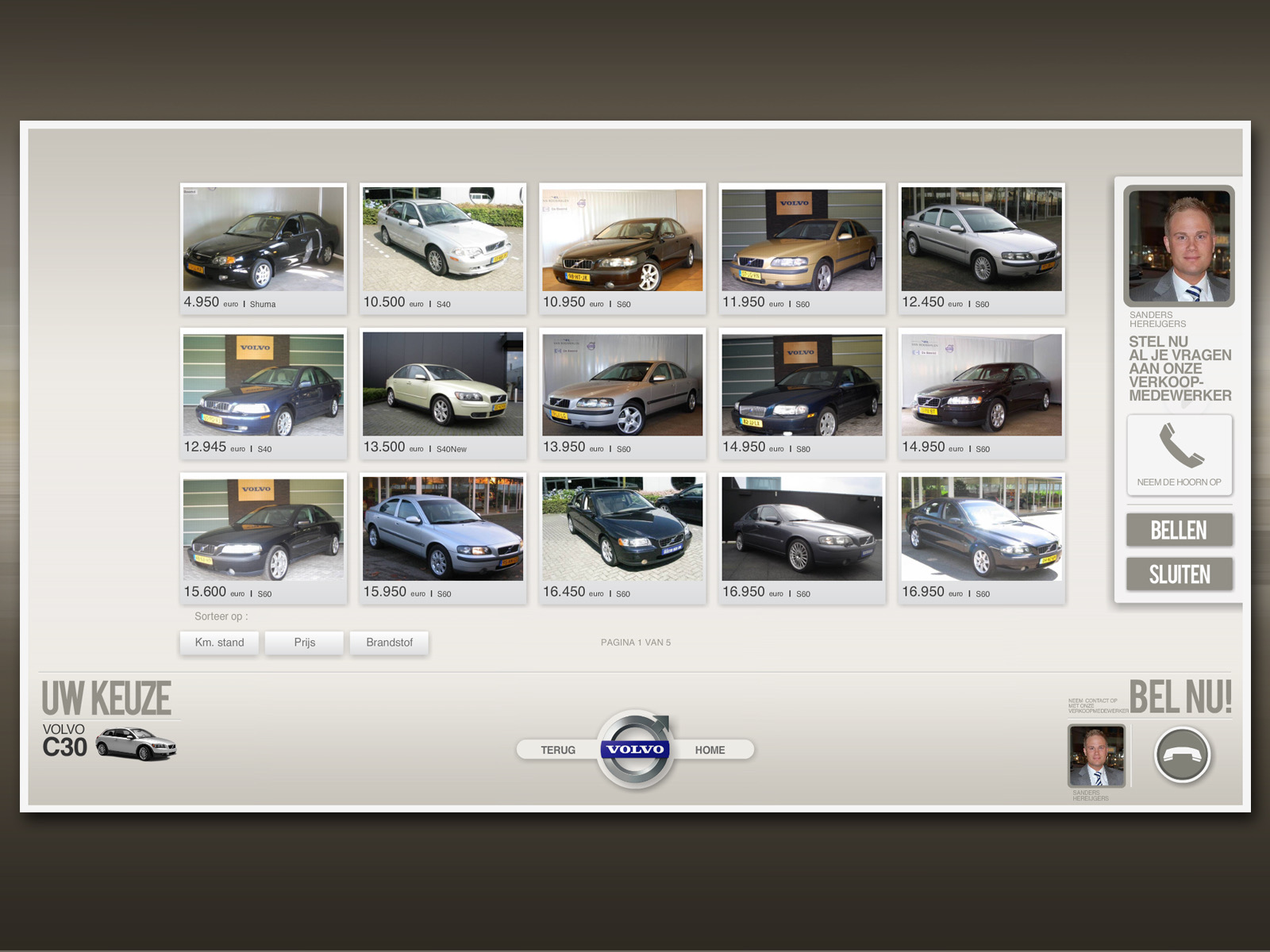Click the 'UW KEUZE' heading

pyautogui.click(x=106, y=698)
